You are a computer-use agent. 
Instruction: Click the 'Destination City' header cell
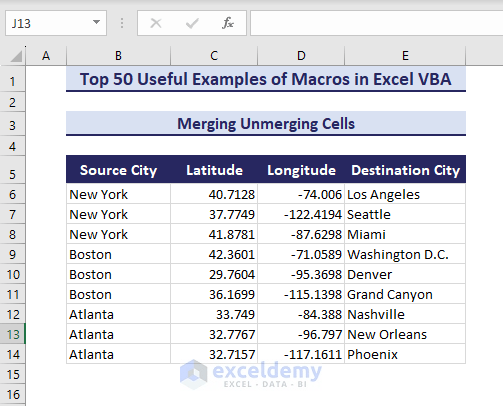tap(405, 170)
